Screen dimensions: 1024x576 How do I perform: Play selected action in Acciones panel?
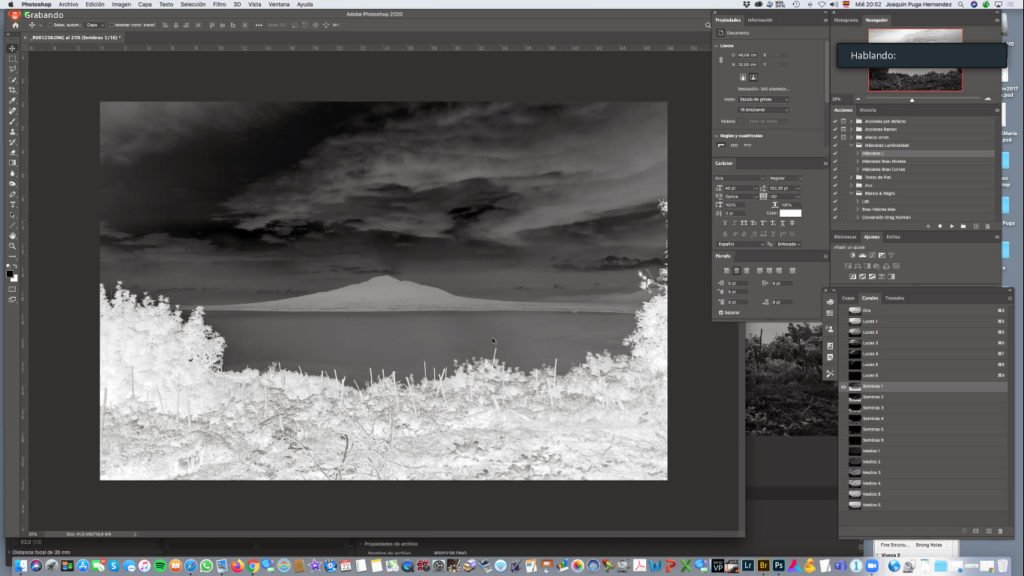[951, 226]
